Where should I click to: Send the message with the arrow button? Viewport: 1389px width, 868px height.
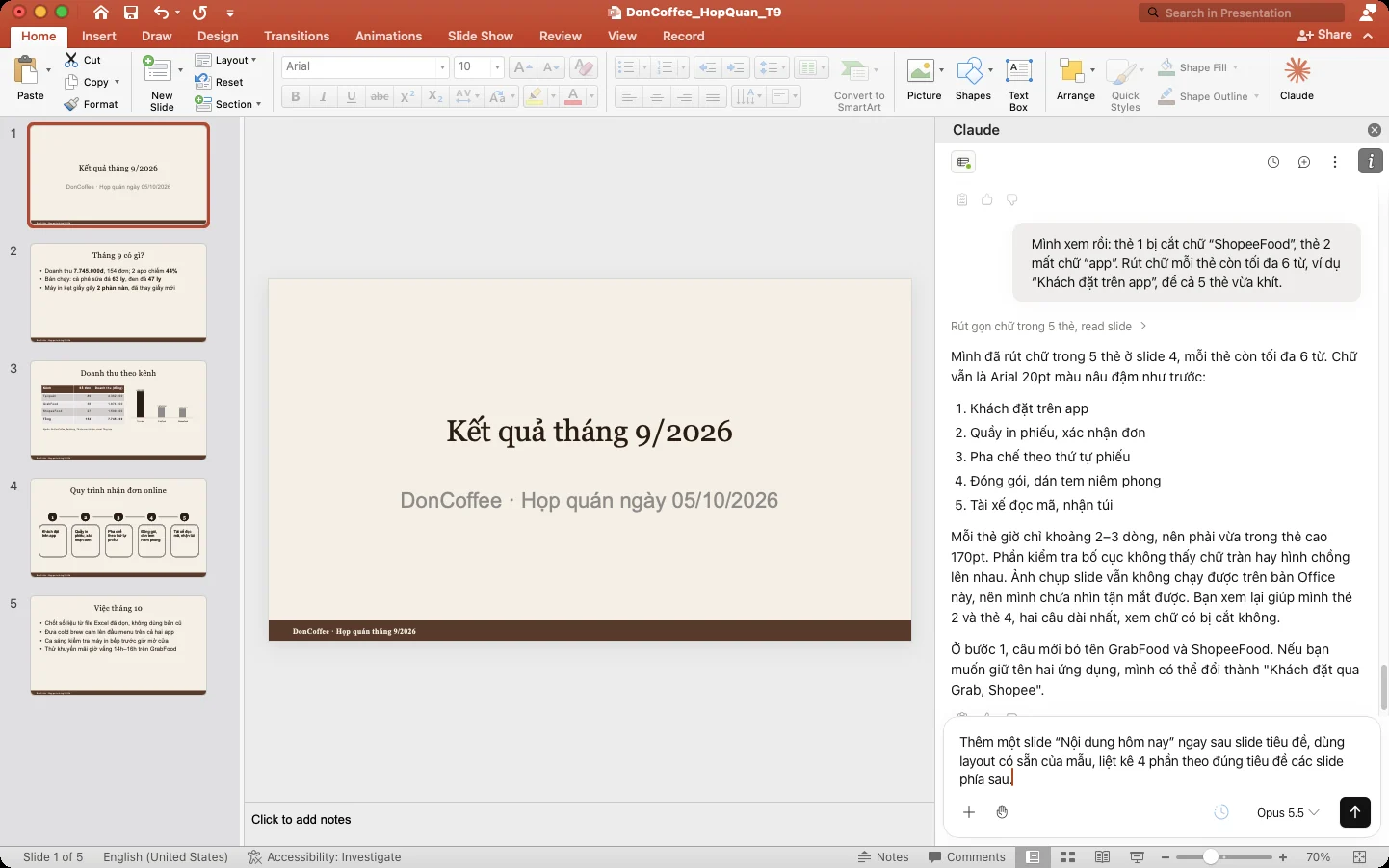[x=1354, y=812]
